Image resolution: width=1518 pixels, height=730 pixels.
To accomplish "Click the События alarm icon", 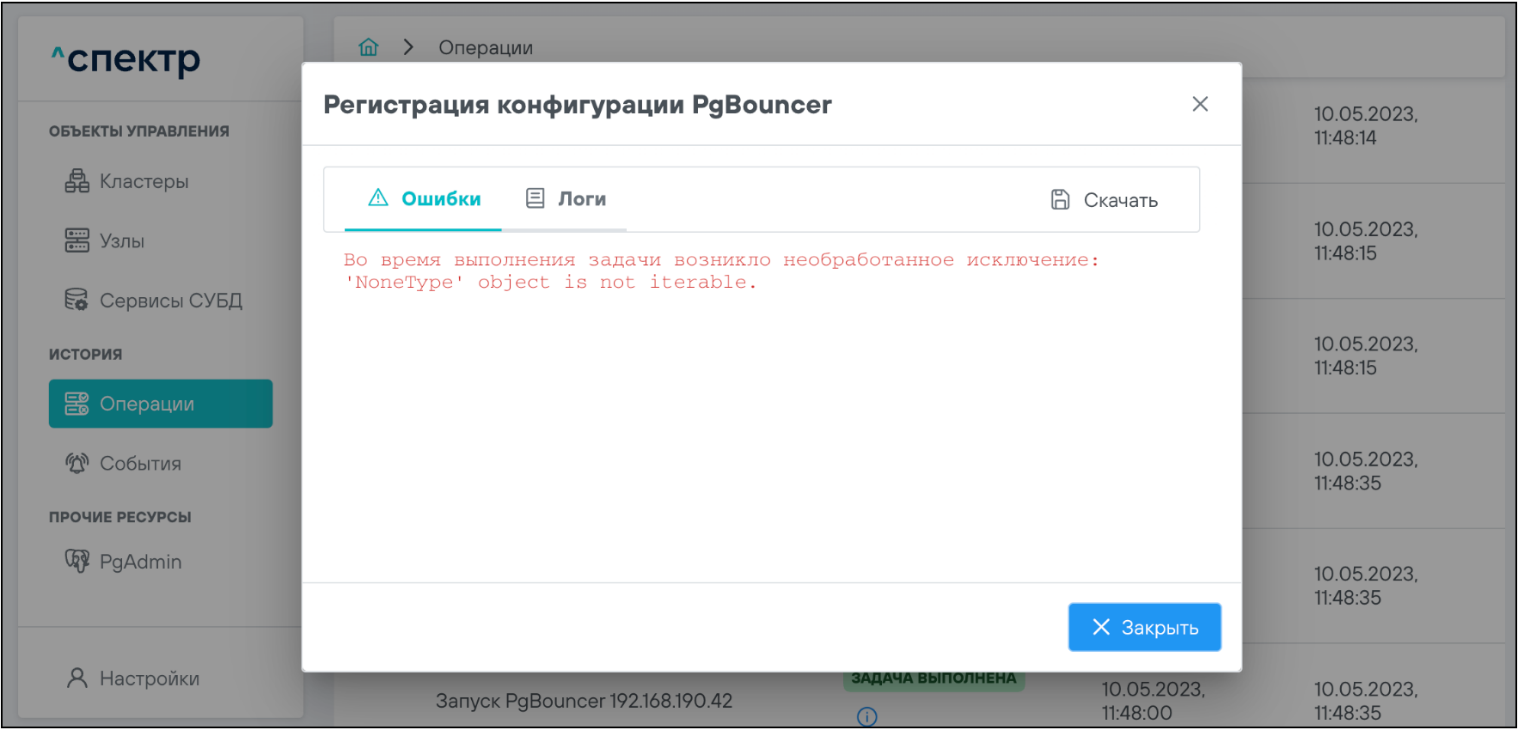I will pyautogui.click(x=76, y=463).
